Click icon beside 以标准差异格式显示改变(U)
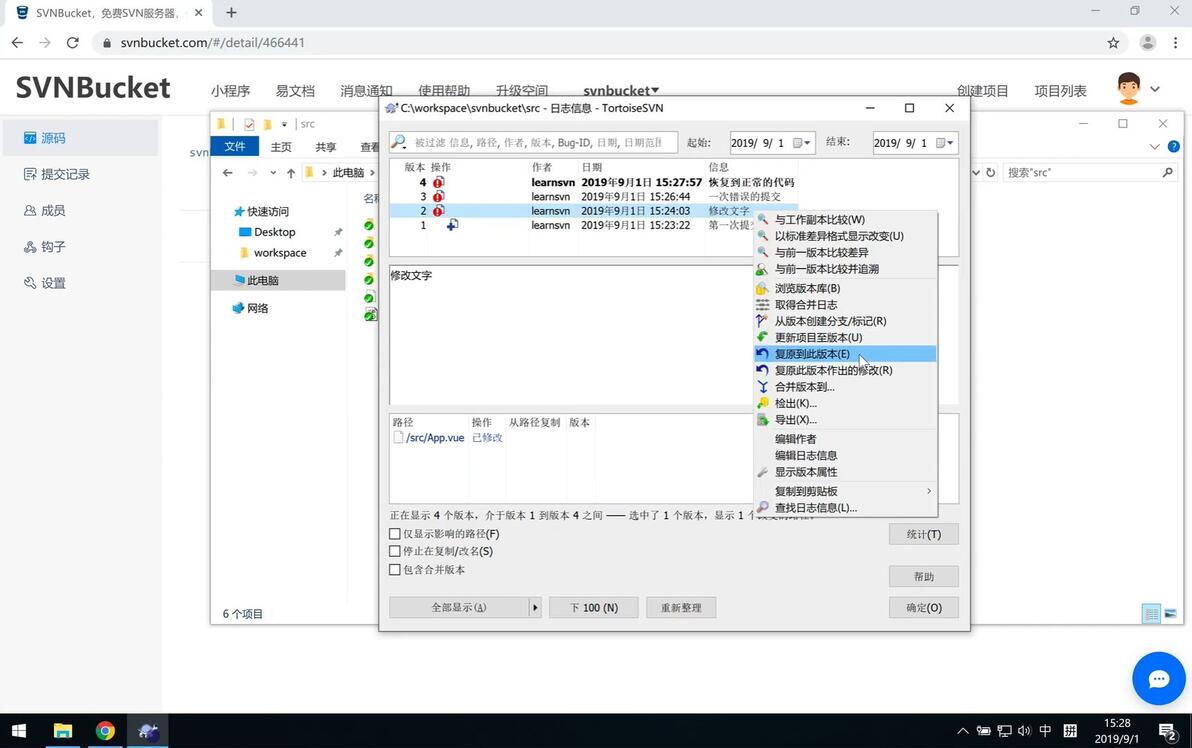This screenshot has height=748, width=1192. point(762,236)
